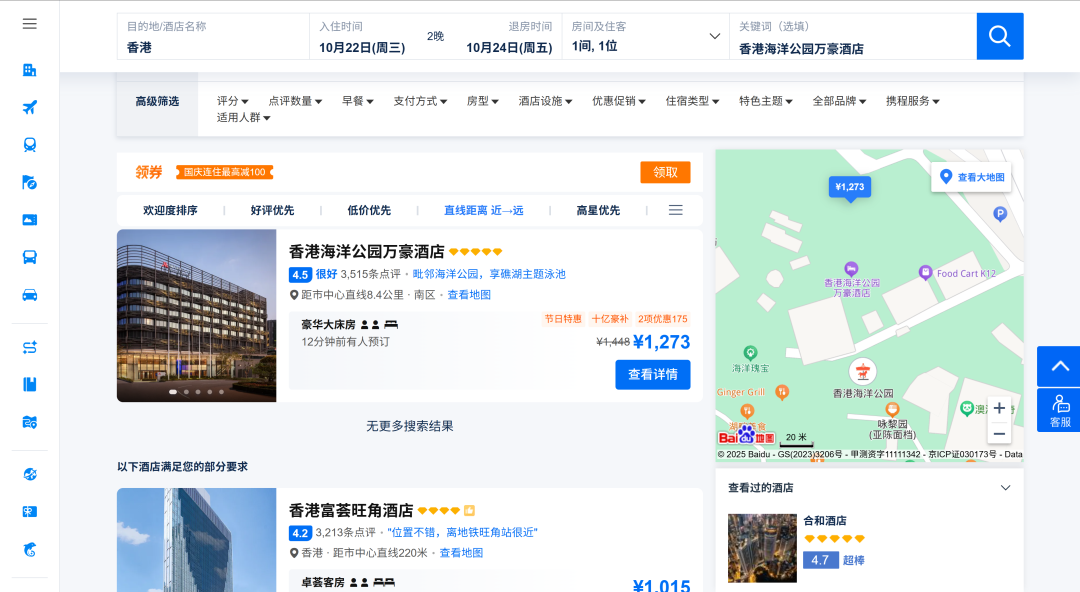The height and width of the screenshot is (592, 1080).
Task: Open the hamburger menu in sidebar
Action: point(29,24)
